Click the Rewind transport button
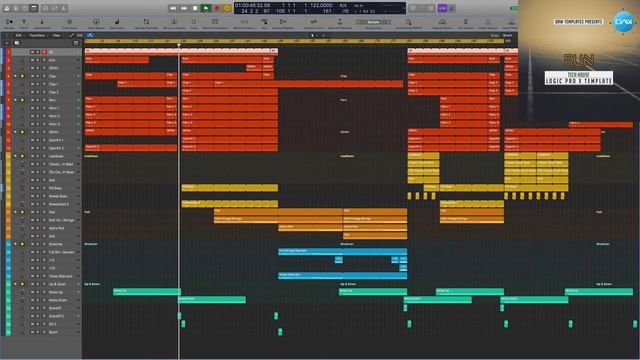 [x=173, y=8]
